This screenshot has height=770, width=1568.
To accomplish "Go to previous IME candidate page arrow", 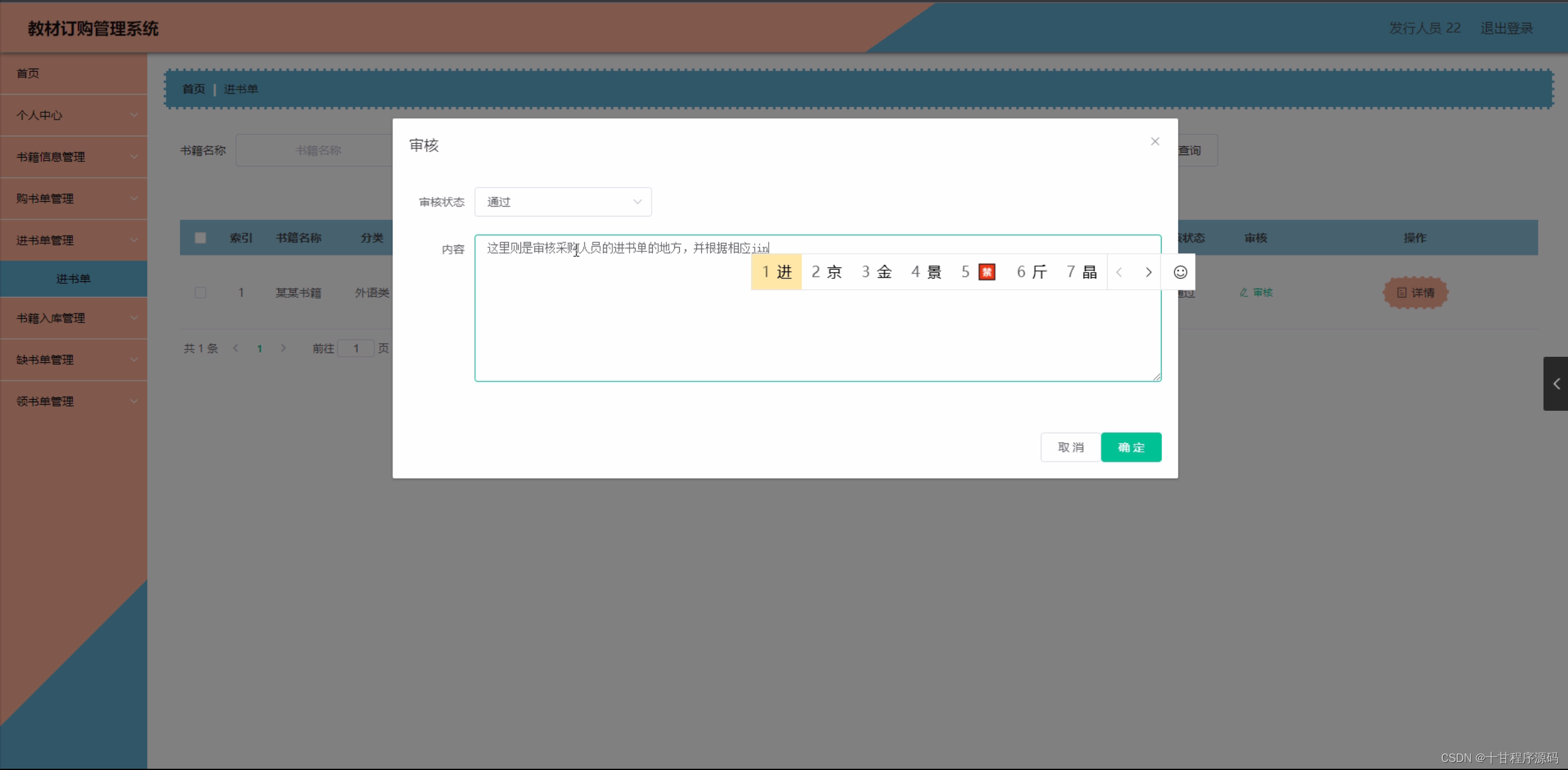I will (x=1119, y=272).
